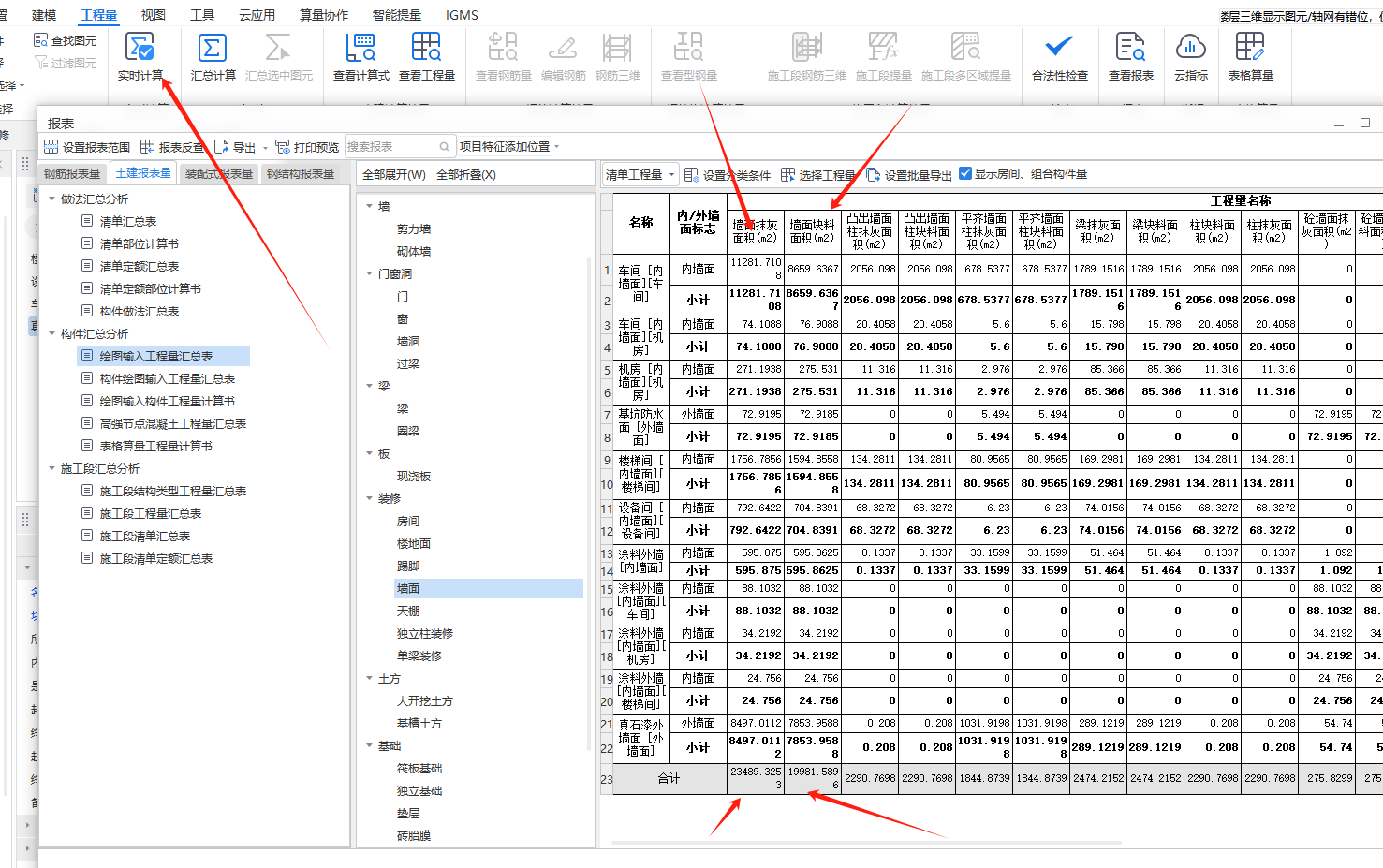Open 云应用 ribbon tab
This screenshot has width=1383, height=868.
tap(257, 15)
